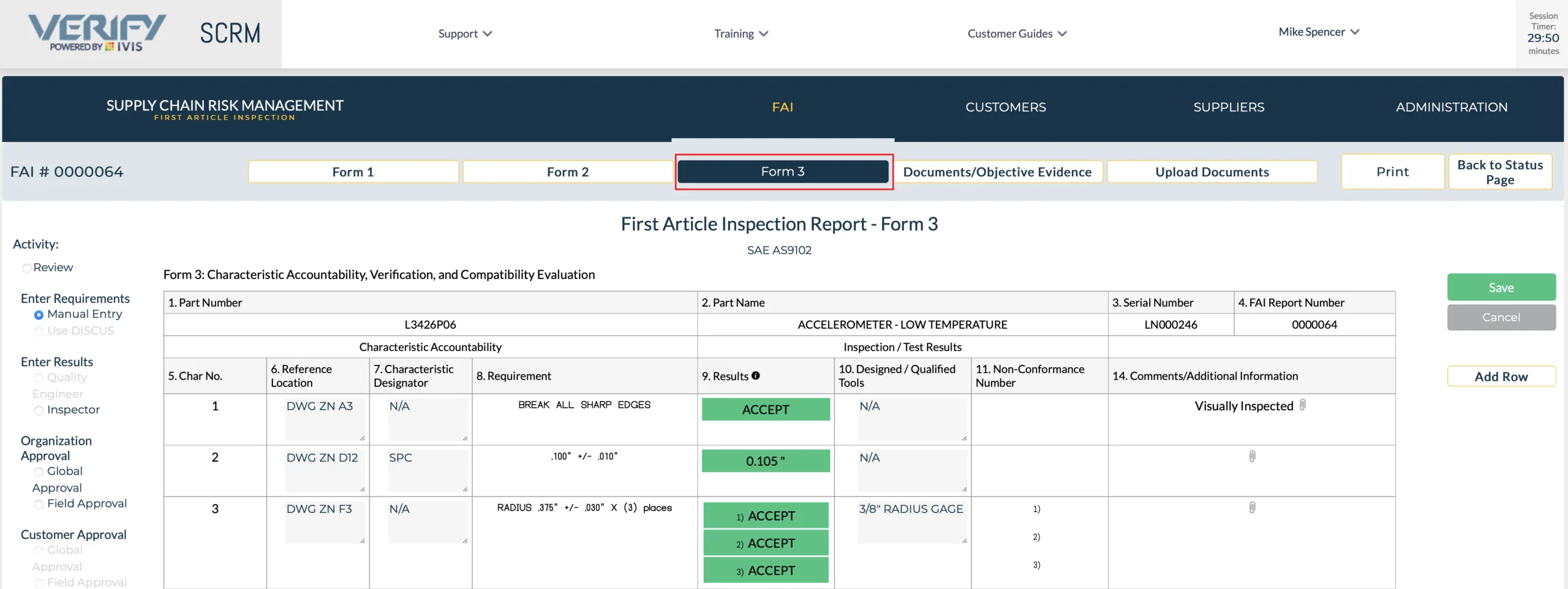Click the DWG ZN D12 reference location field

[x=325, y=471]
